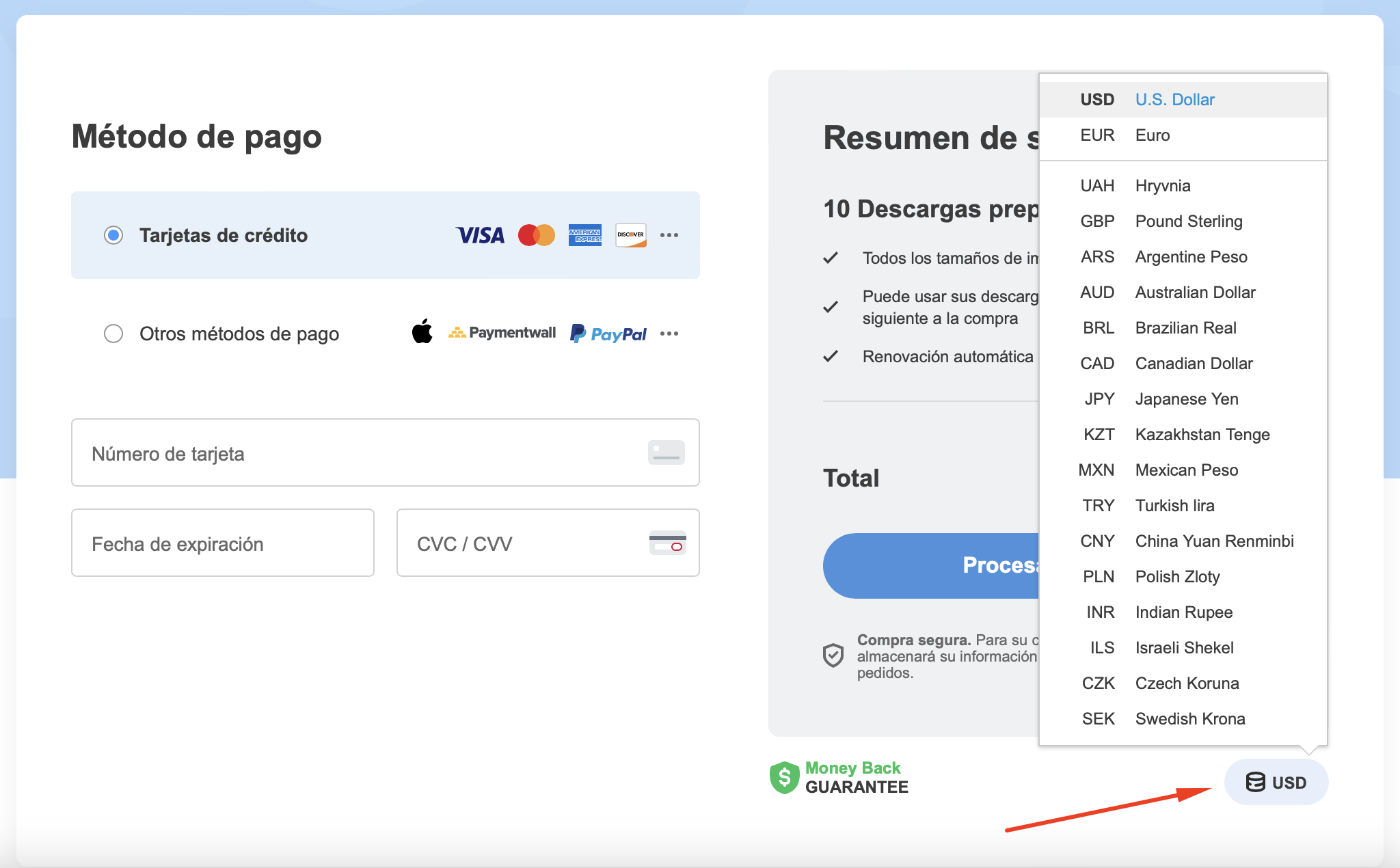Choose Apple Pay as payment method
1400x868 pixels.
[422, 333]
